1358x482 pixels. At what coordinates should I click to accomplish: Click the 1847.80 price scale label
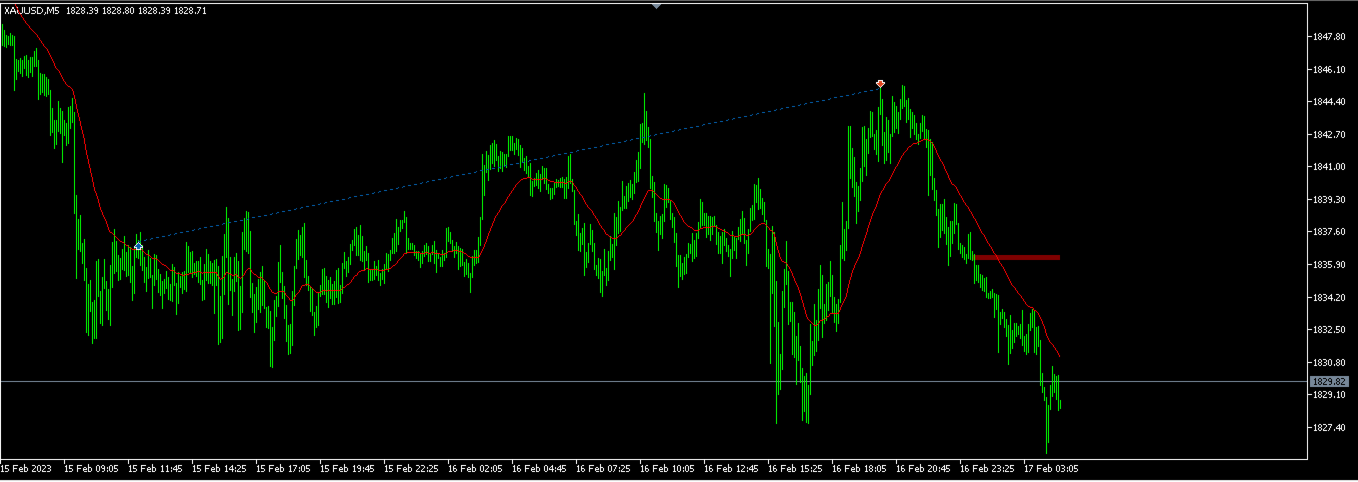[x=1328, y=37]
